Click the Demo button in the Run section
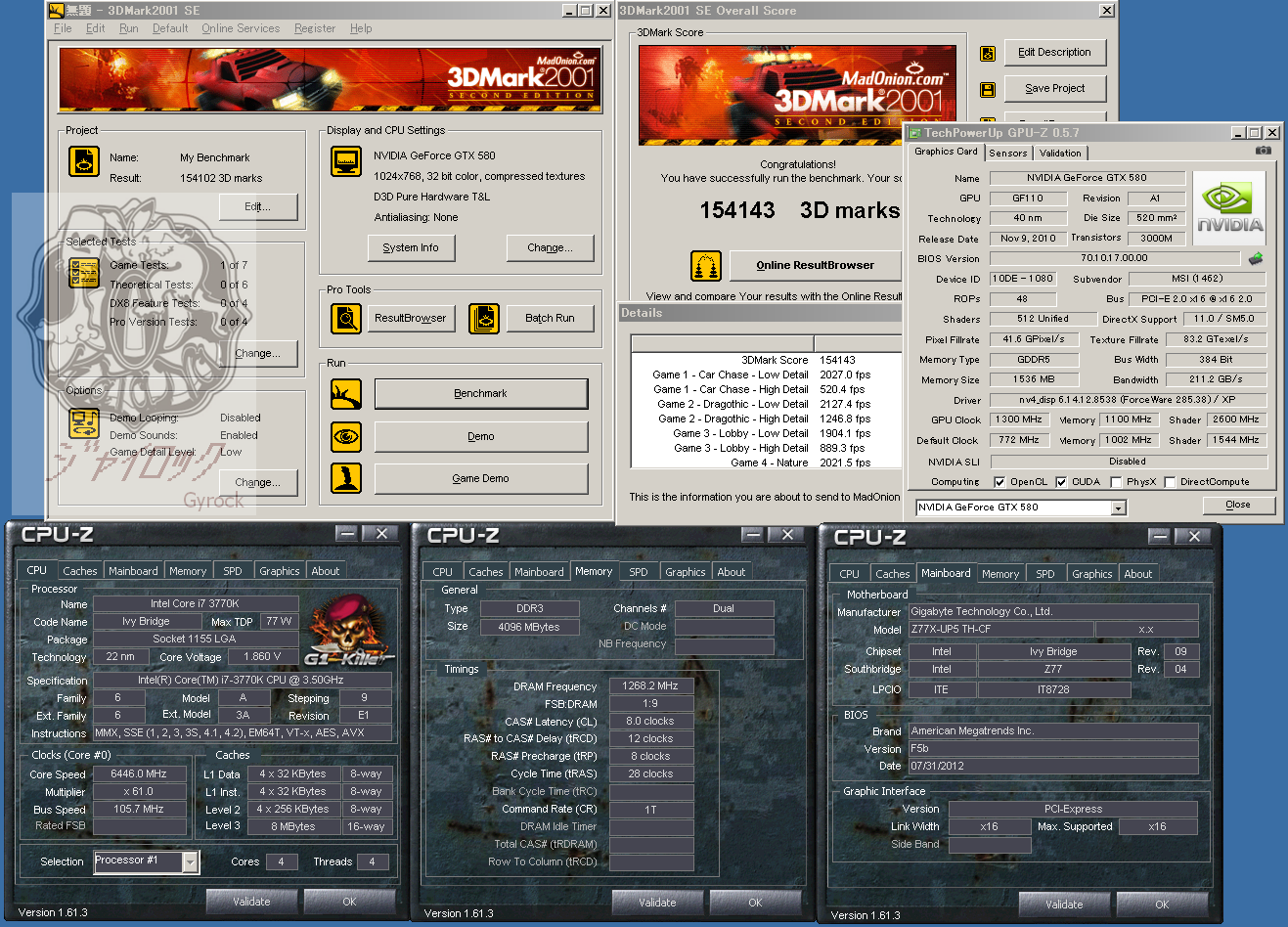Image resolution: width=1288 pixels, height=927 pixels. [481, 436]
